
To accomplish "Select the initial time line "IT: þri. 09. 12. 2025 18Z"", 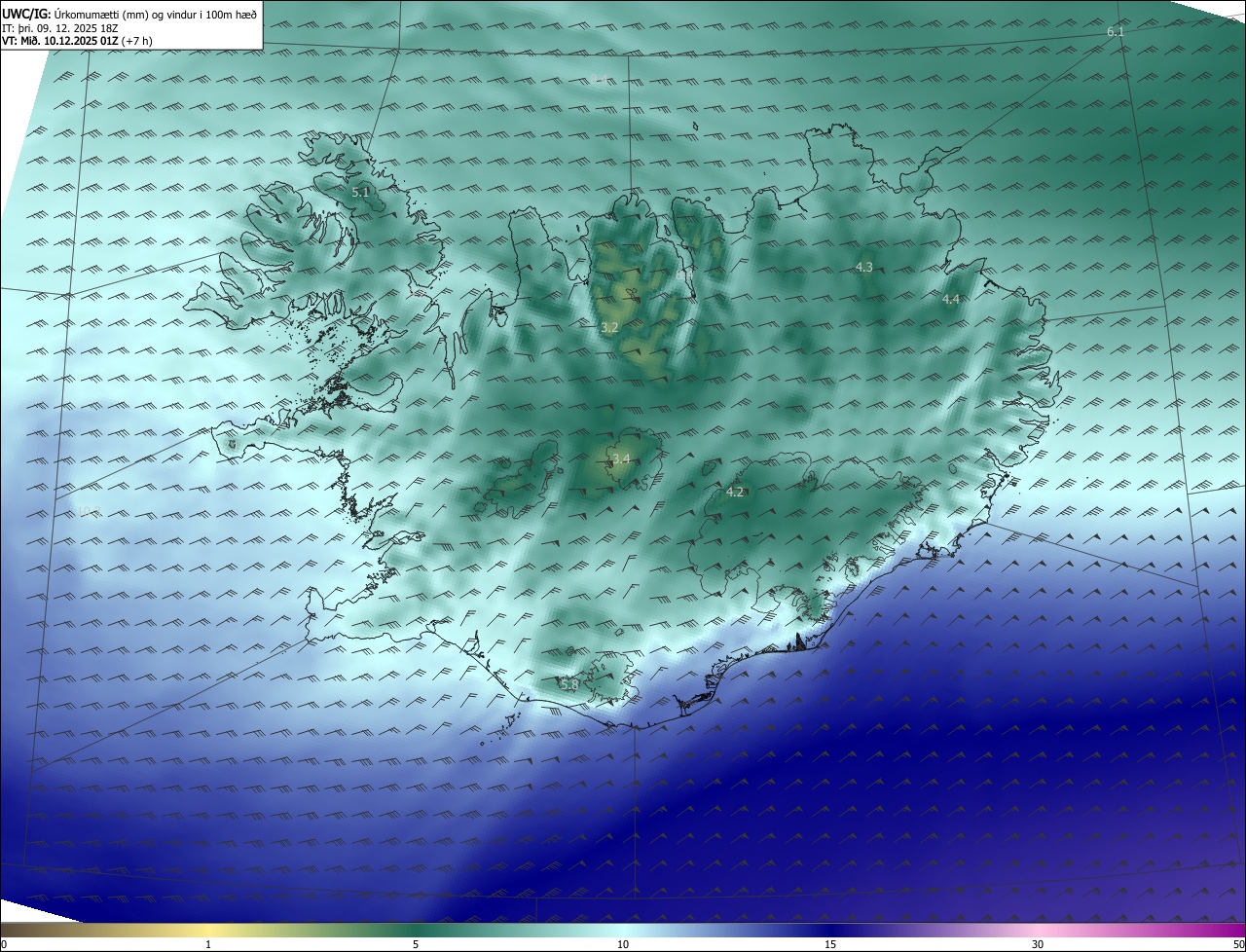I will click(60, 27).
